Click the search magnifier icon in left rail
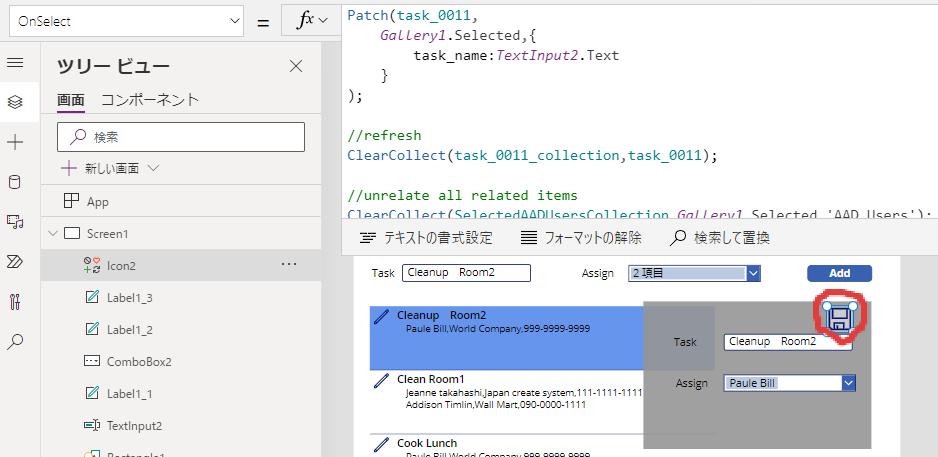The height and width of the screenshot is (457, 938). [x=15, y=341]
